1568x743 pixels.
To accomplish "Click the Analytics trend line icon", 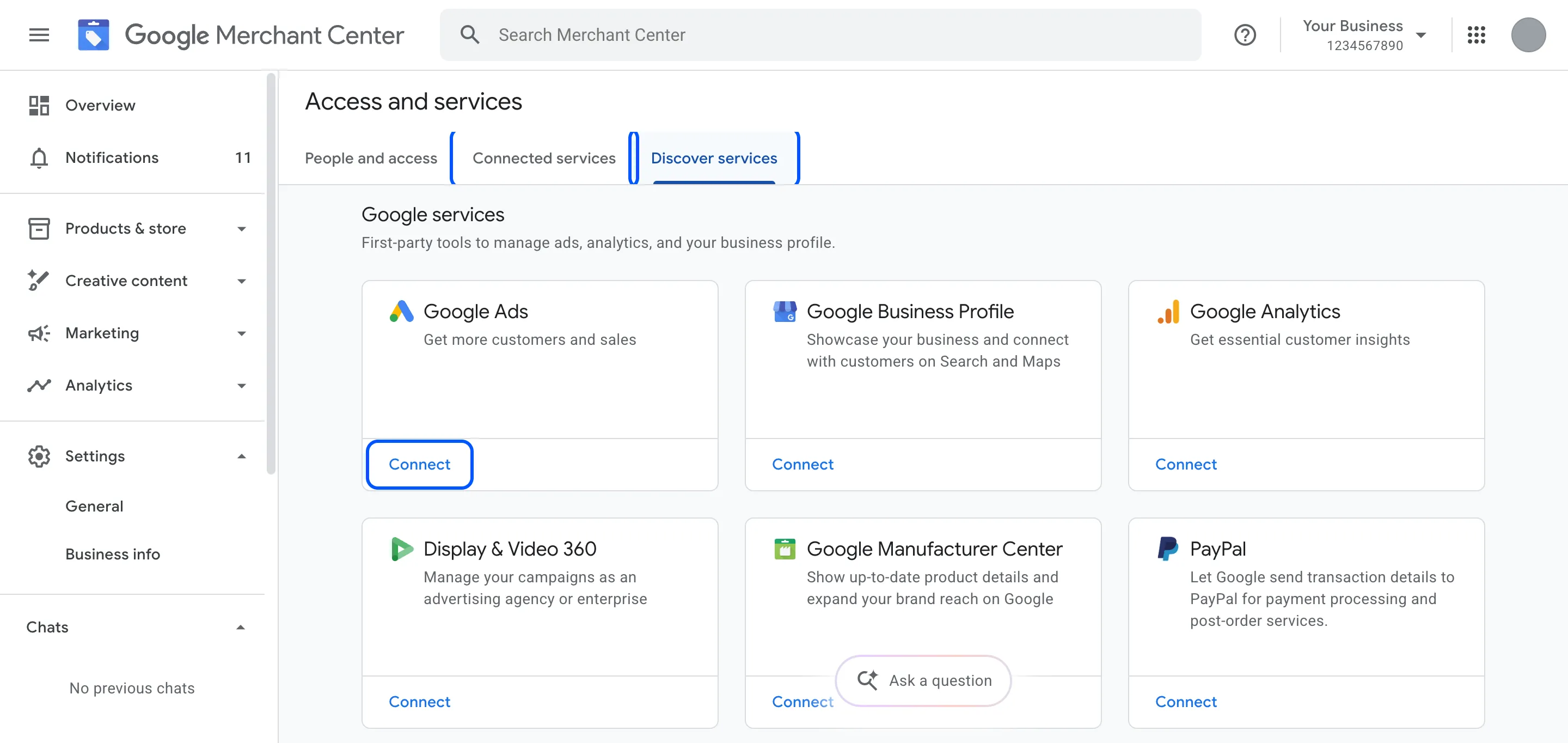I will [x=39, y=386].
